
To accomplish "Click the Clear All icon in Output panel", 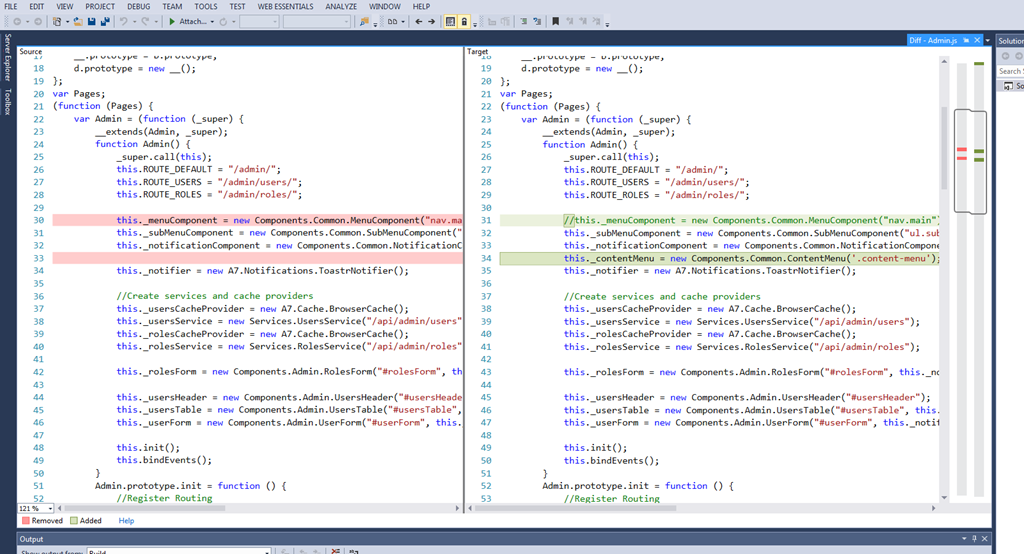I will (335, 551).
